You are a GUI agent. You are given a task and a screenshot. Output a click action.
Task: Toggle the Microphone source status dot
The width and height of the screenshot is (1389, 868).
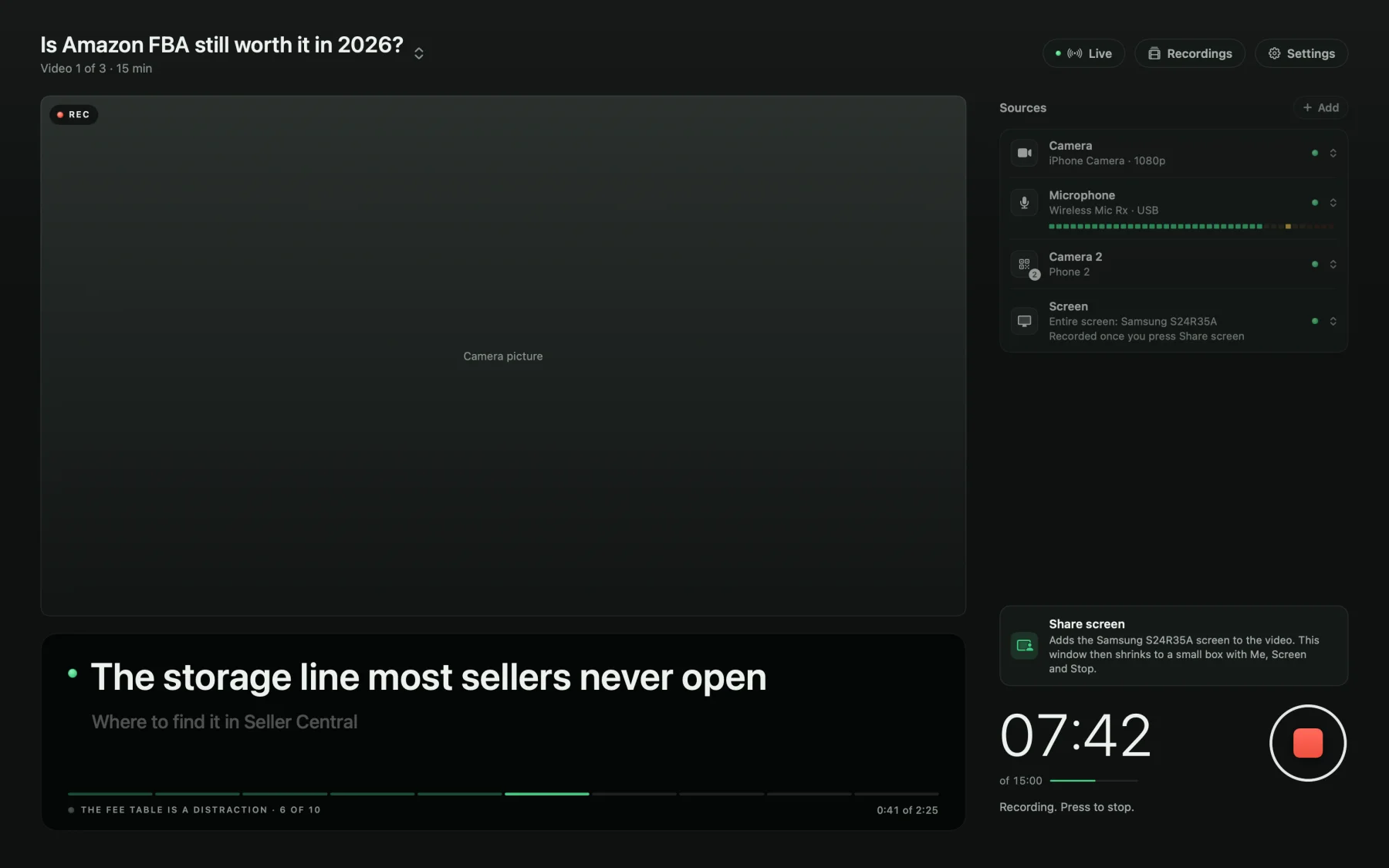coord(1315,202)
